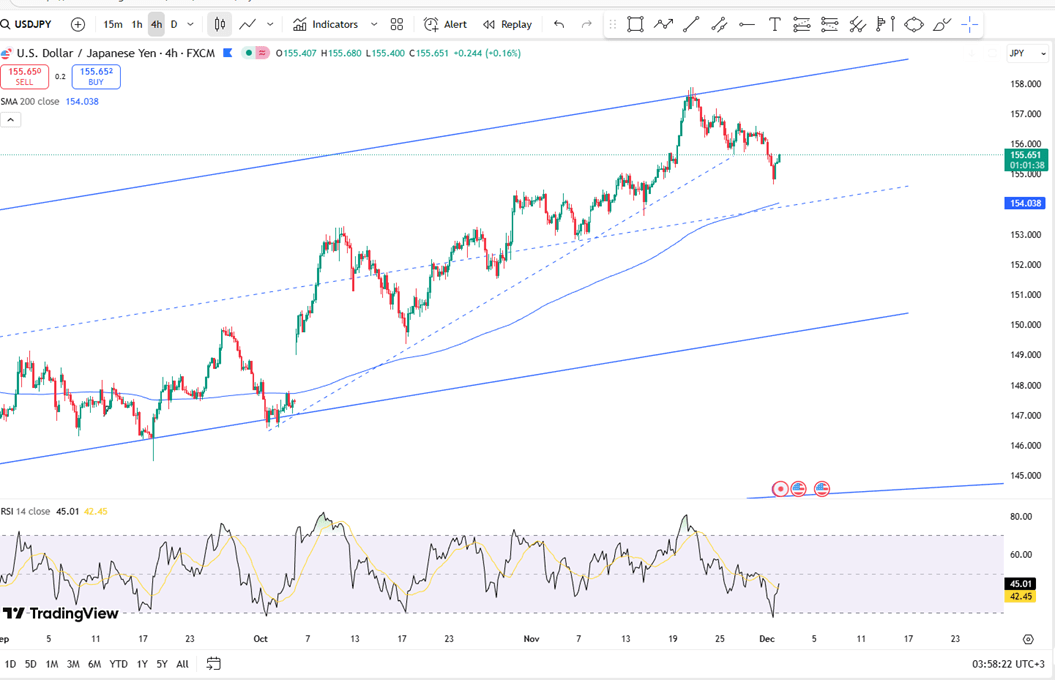Open the Indicators menu

[325, 24]
